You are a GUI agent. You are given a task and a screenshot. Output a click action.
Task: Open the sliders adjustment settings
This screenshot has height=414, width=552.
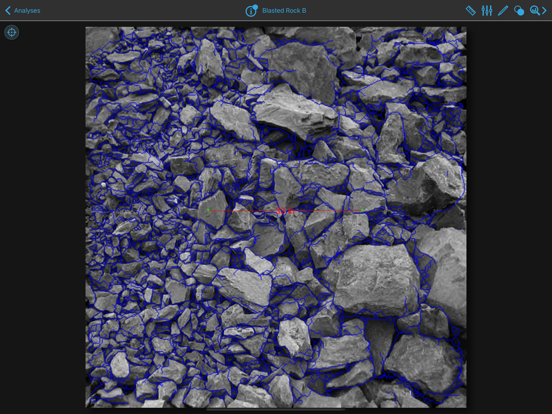(487, 11)
